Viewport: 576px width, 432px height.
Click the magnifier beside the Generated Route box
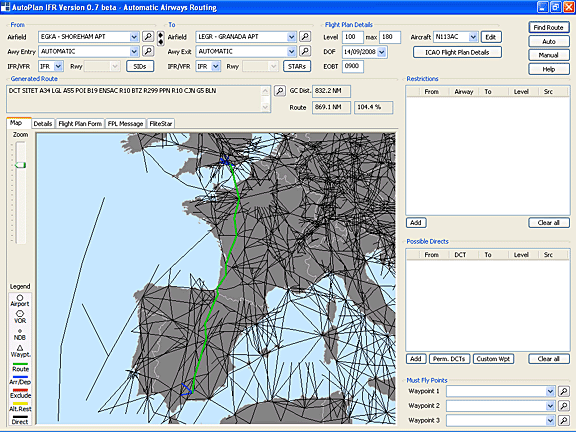click(280, 91)
